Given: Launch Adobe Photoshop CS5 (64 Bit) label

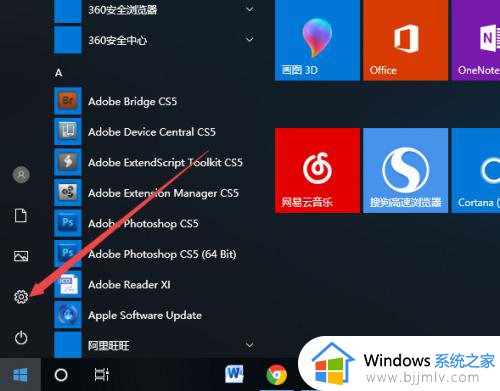Looking at the screenshot, I should [x=162, y=254].
